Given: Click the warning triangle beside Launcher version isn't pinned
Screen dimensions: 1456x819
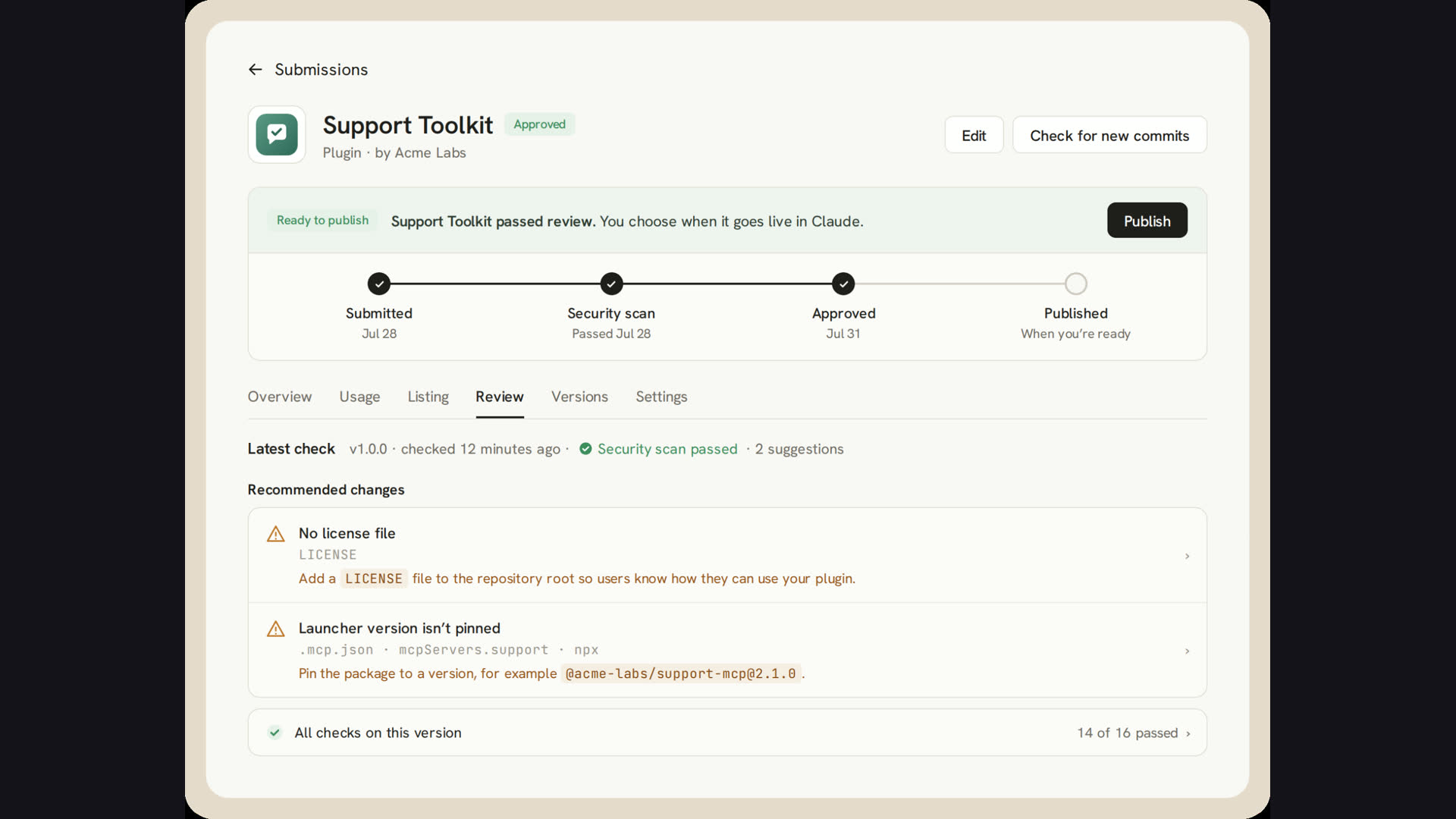Looking at the screenshot, I should coord(276,629).
